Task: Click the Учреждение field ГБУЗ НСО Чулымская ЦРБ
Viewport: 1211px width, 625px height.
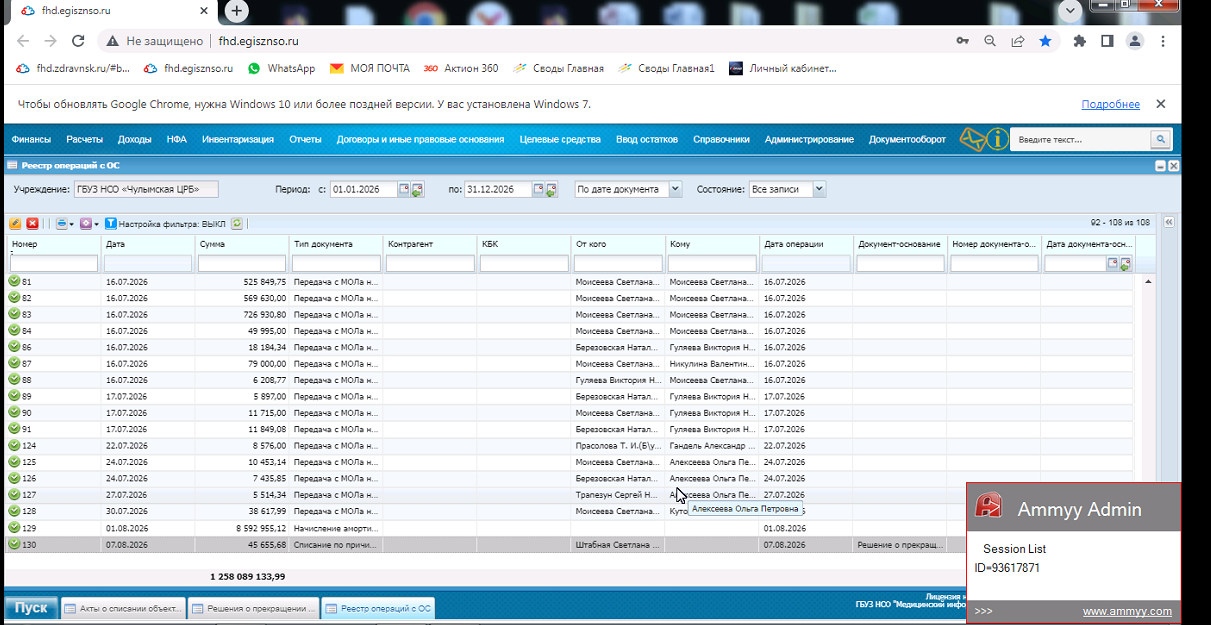Action: (x=146, y=189)
